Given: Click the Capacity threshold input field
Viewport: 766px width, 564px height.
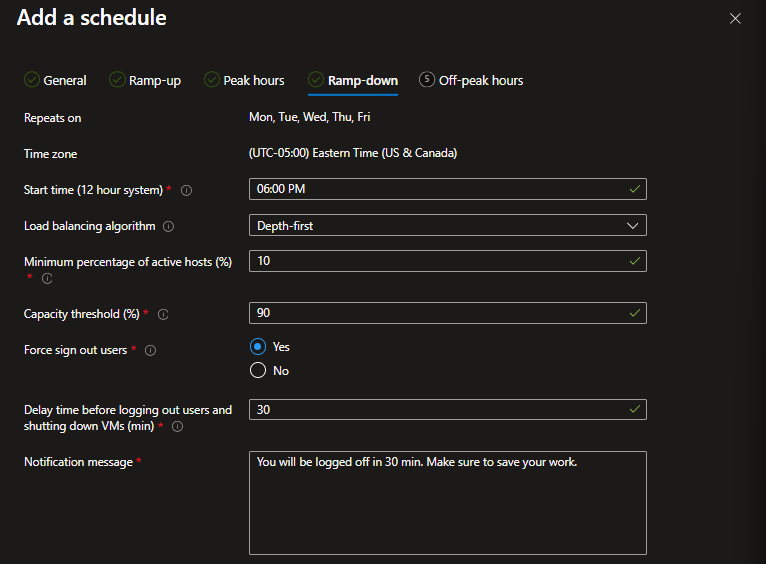Looking at the screenshot, I should 440,313.
